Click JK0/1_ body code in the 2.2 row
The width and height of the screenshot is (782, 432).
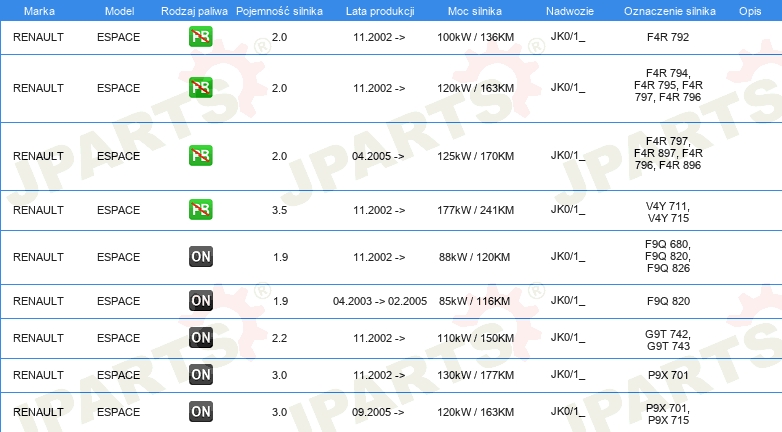(x=568, y=338)
